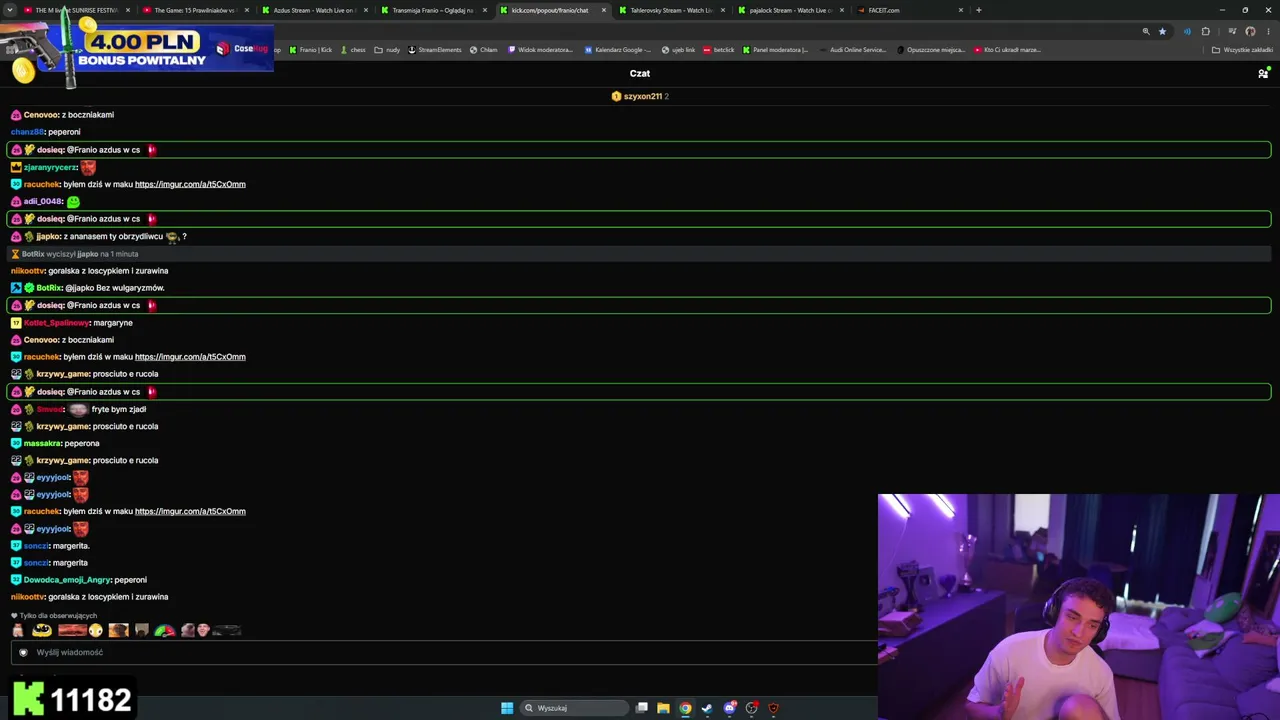Open Google Chrome from the taskbar
The image size is (1280, 720).
(685, 708)
